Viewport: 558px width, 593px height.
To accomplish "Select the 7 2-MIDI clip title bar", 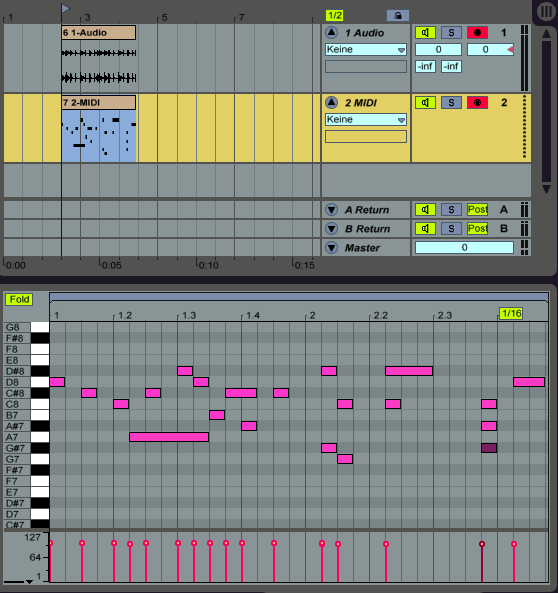I will coord(98,102).
